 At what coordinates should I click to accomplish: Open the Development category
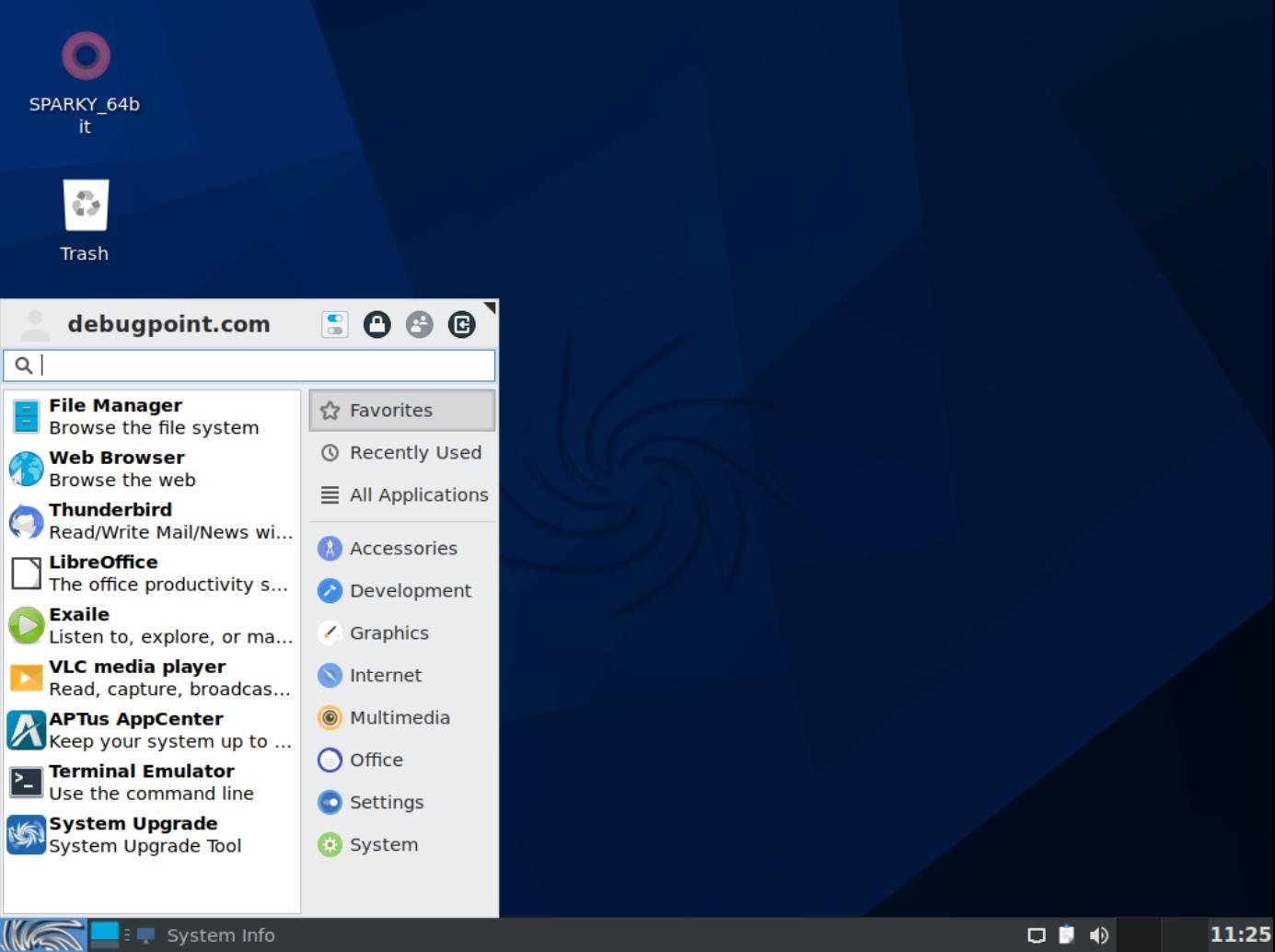(411, 590)
